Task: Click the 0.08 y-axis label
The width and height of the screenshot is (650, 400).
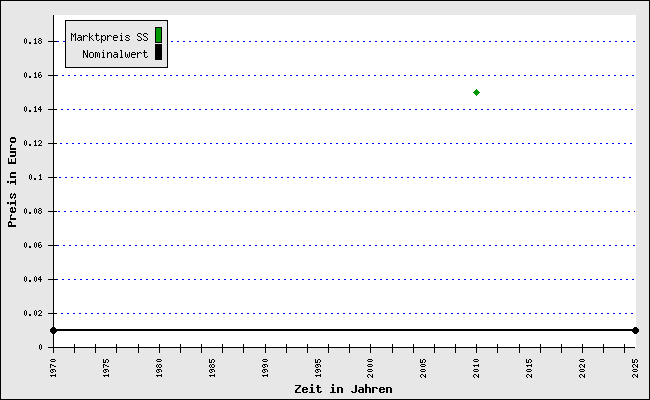Action: tap(33, 211)
